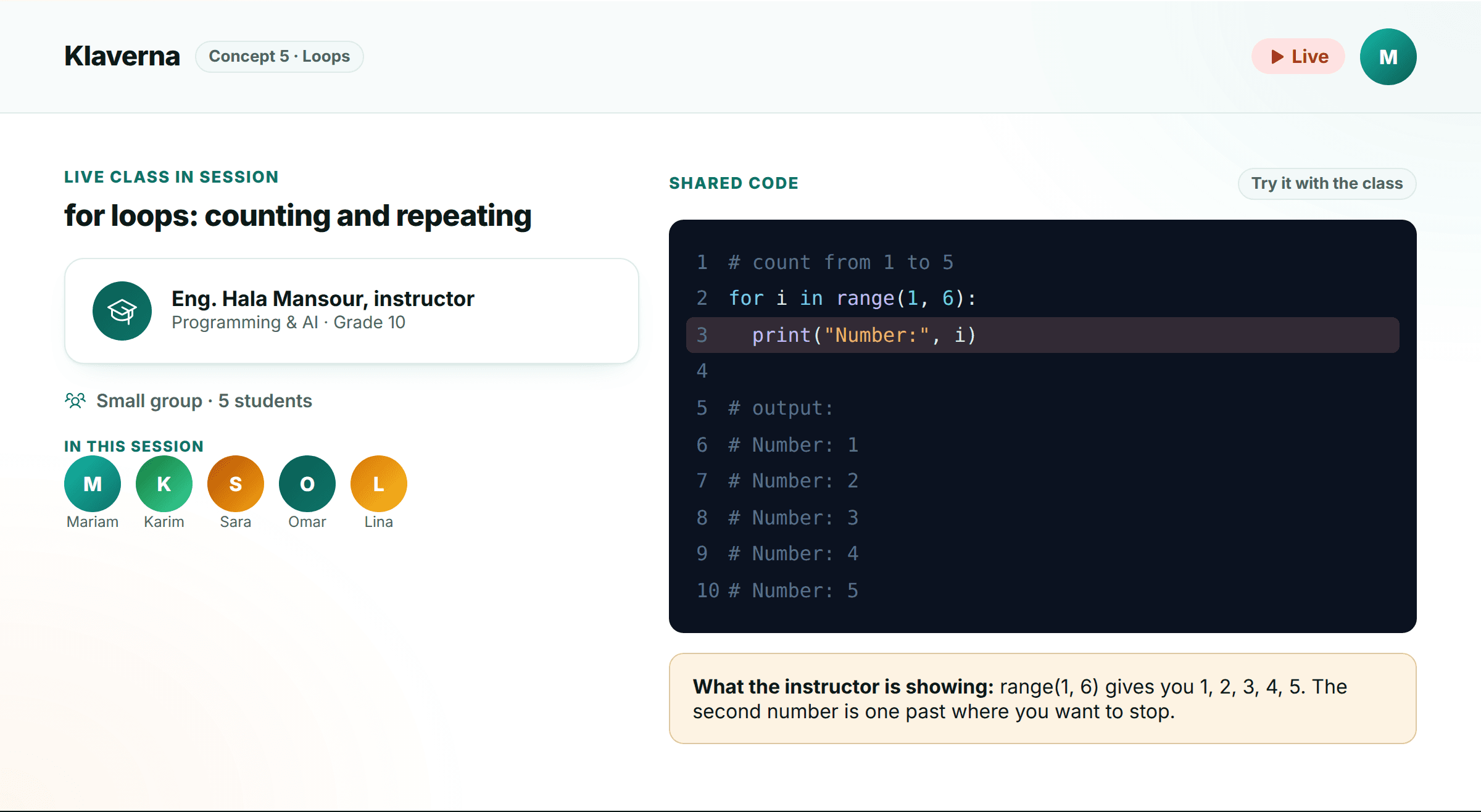Click the instructor explanation note box
Image resolution: width=1481 pixels, height=812 pixels.
[x=1043, y=698]
